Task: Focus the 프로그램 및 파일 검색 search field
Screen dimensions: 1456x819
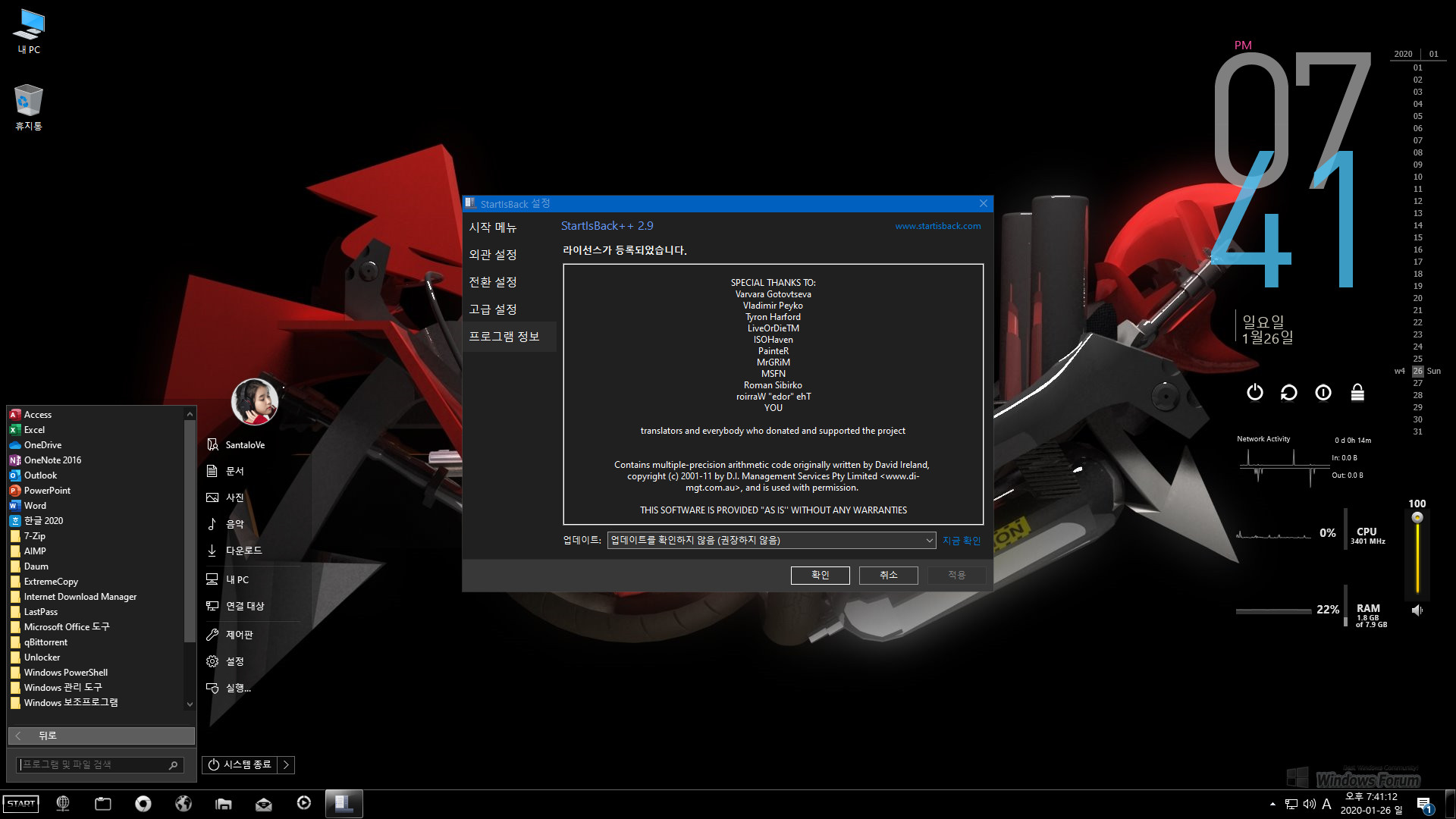Action: 100,764
